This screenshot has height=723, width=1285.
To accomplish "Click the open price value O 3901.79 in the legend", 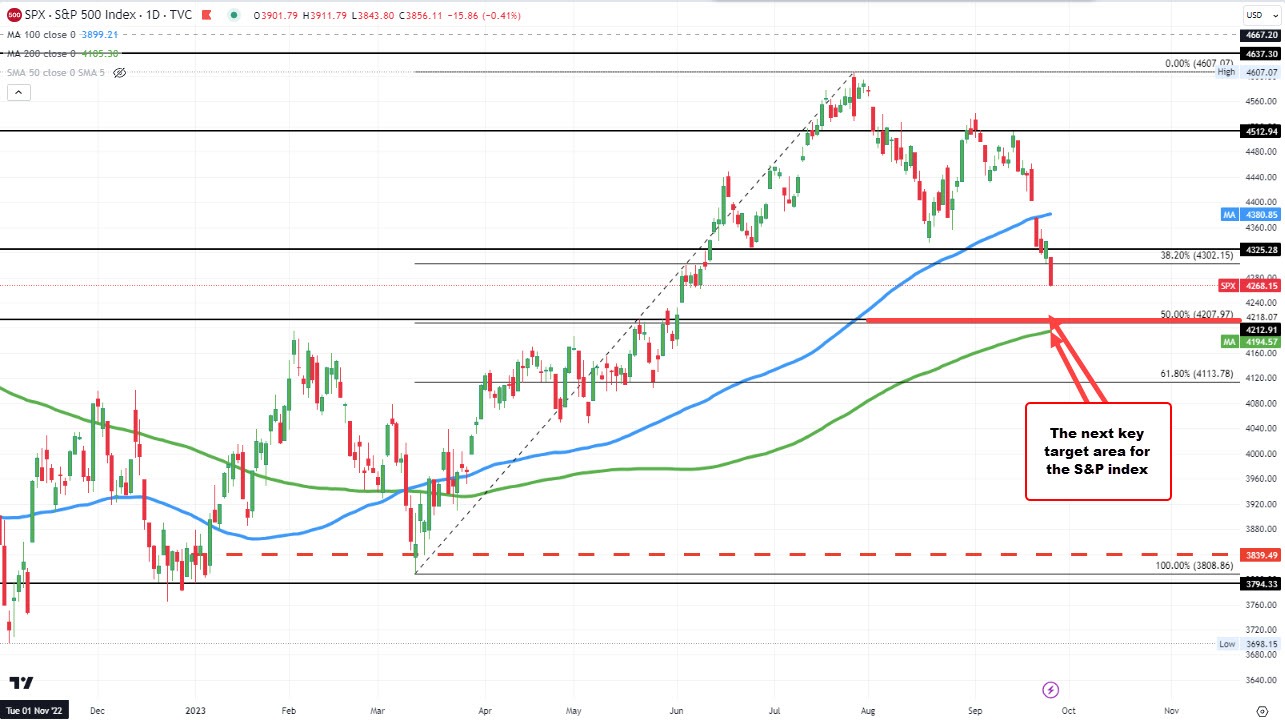I will (x=275, y=15).
